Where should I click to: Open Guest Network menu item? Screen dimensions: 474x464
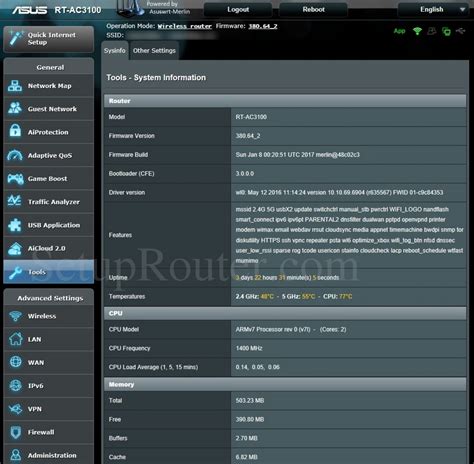pyautogui.click(x=49, y=109)
